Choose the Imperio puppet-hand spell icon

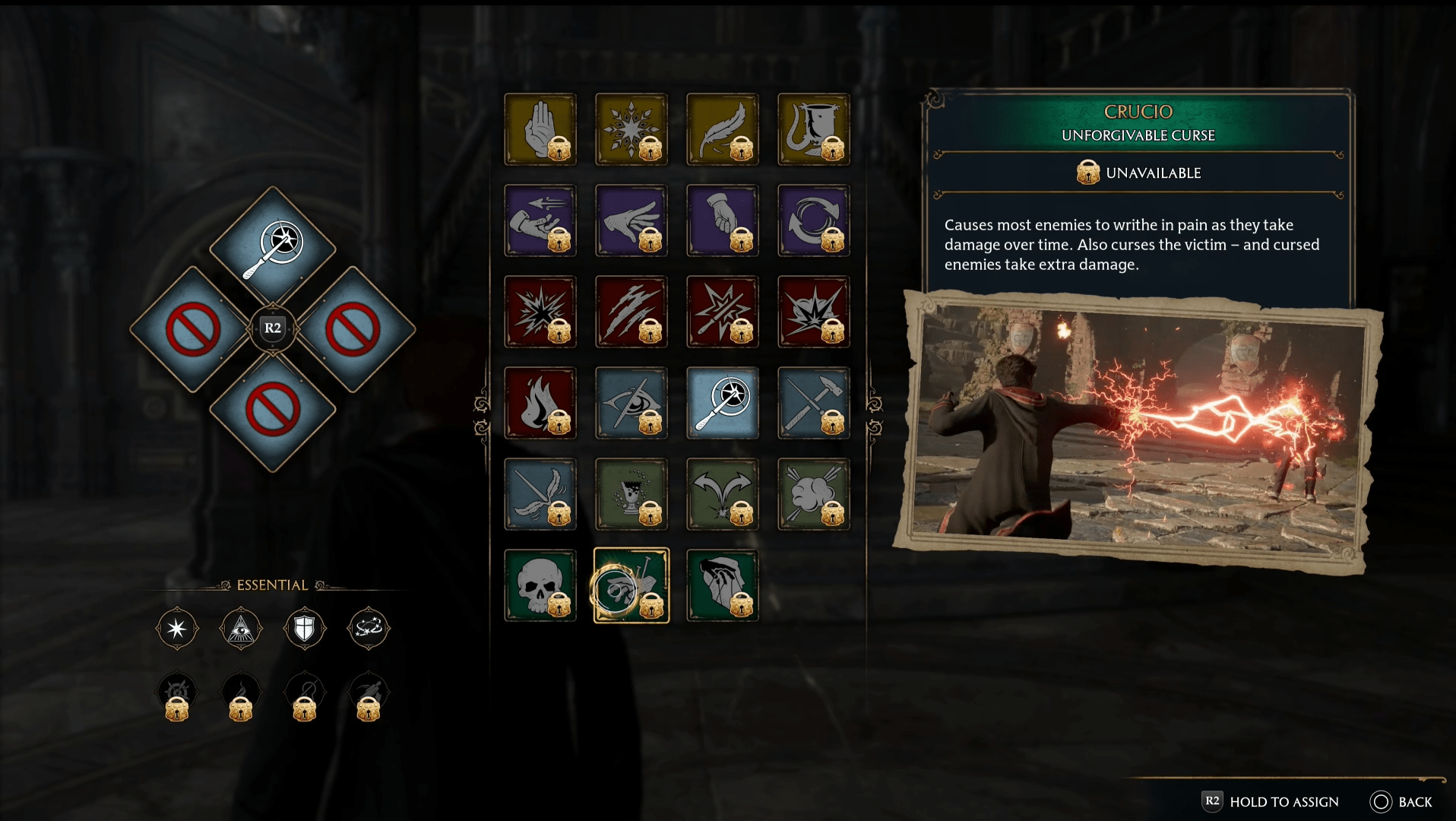tap(723, 585)
